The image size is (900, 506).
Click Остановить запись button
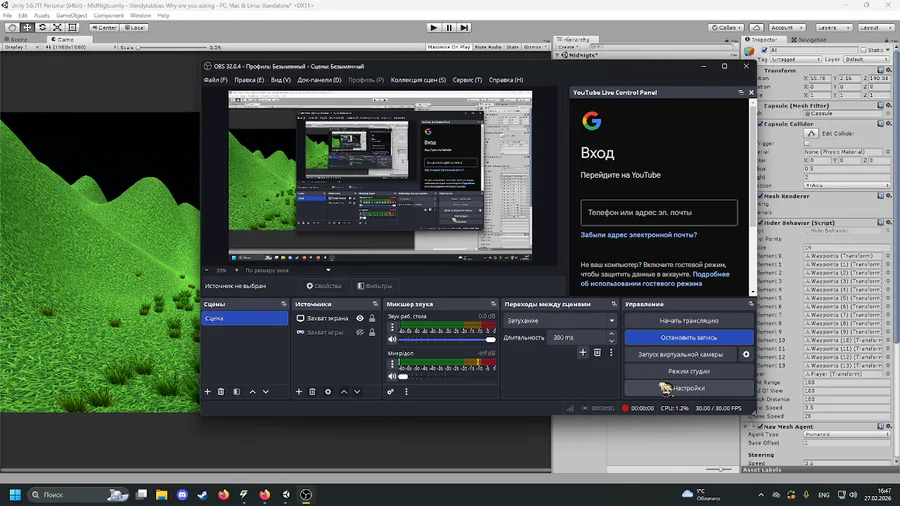coord(688,337)
